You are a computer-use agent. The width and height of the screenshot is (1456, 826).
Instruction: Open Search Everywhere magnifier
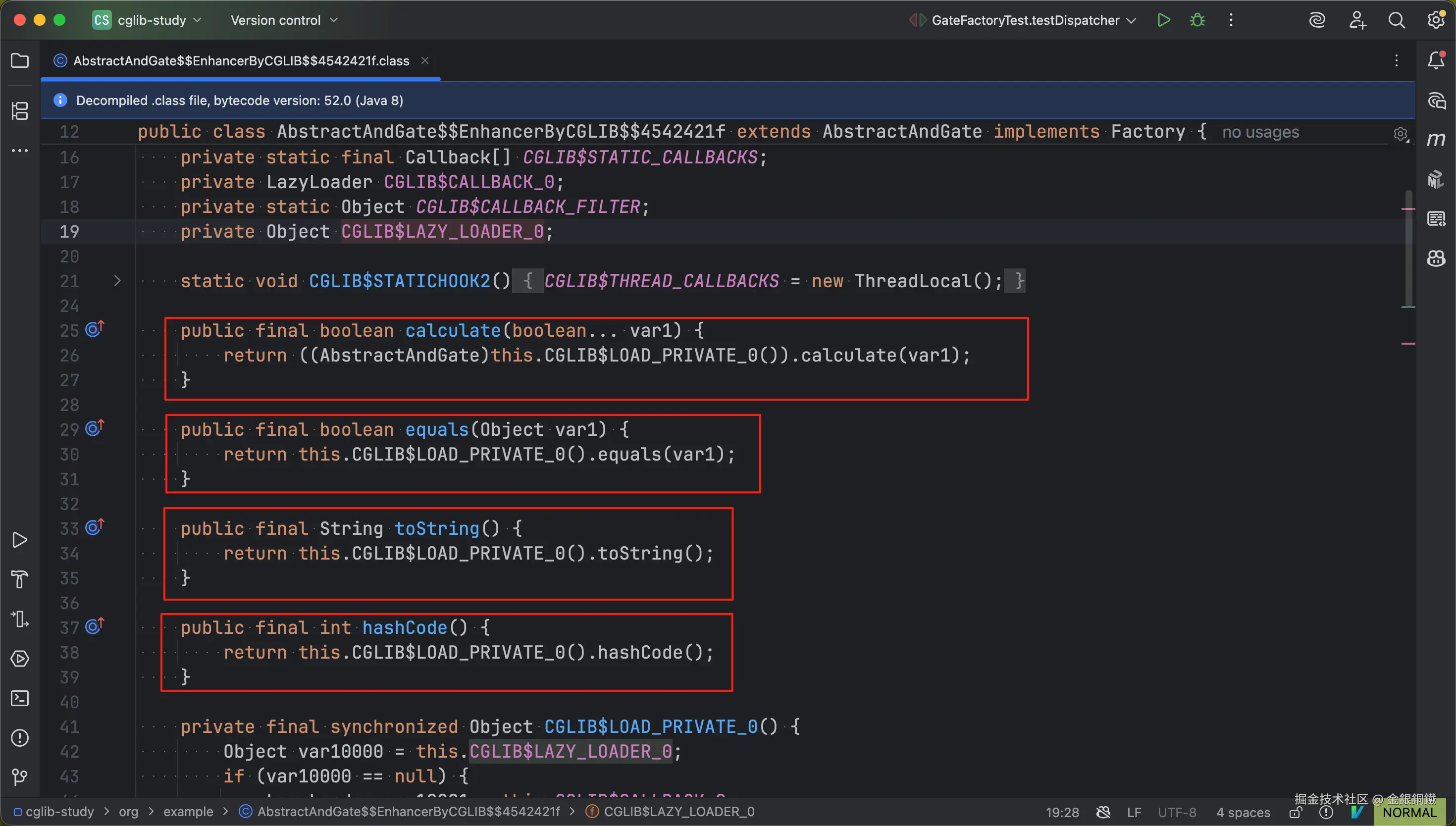[1397, 20]
